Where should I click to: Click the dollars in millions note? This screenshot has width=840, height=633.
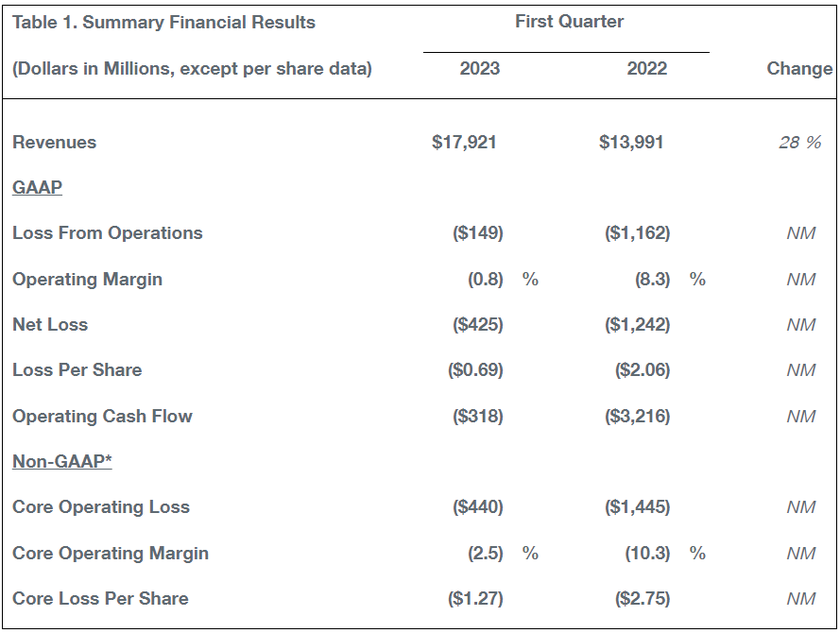point(192,69)
